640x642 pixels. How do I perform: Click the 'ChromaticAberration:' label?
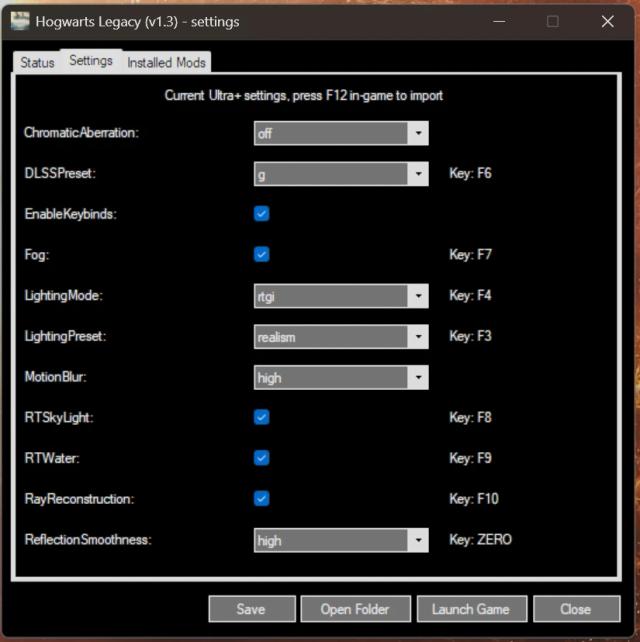coord(81,133)
